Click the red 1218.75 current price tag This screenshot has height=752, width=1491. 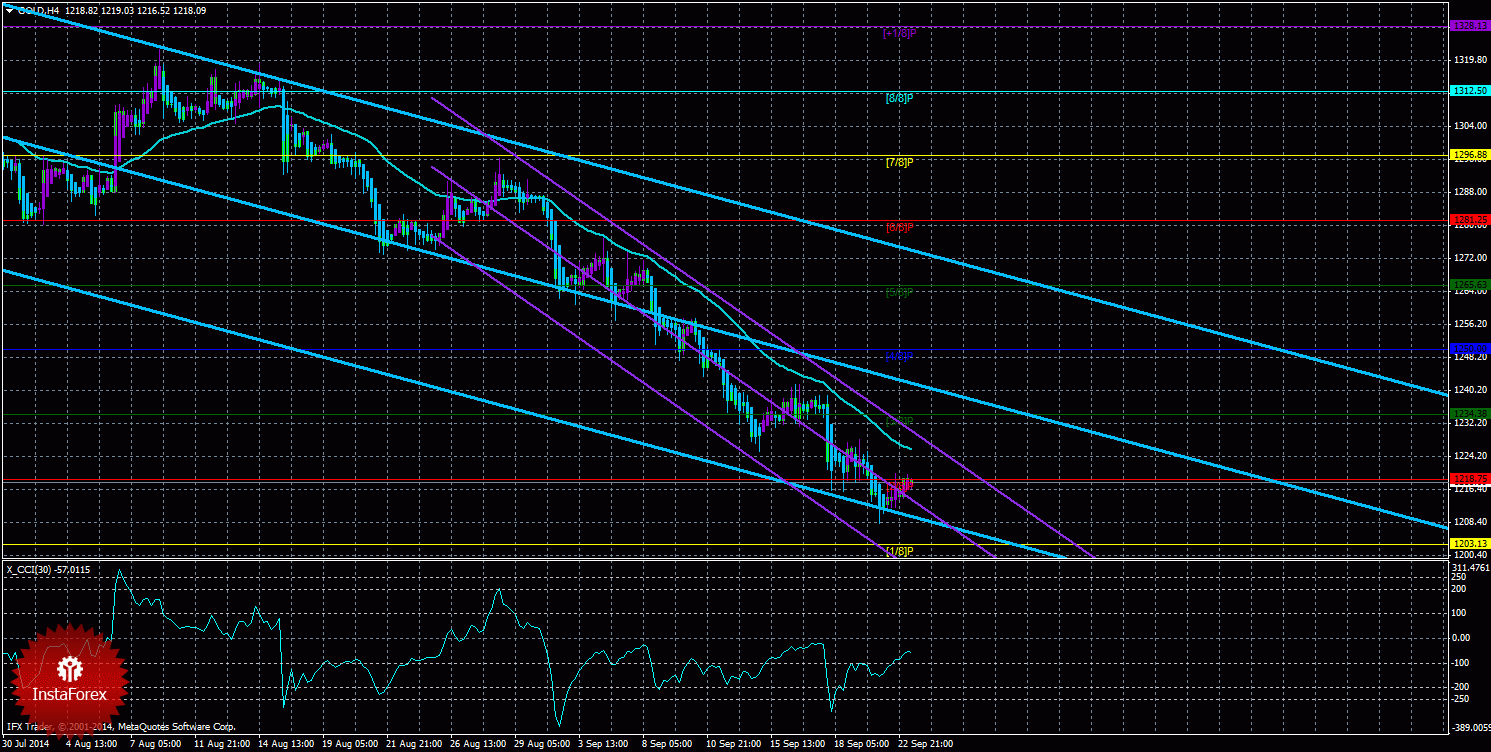pos(1469,479)
